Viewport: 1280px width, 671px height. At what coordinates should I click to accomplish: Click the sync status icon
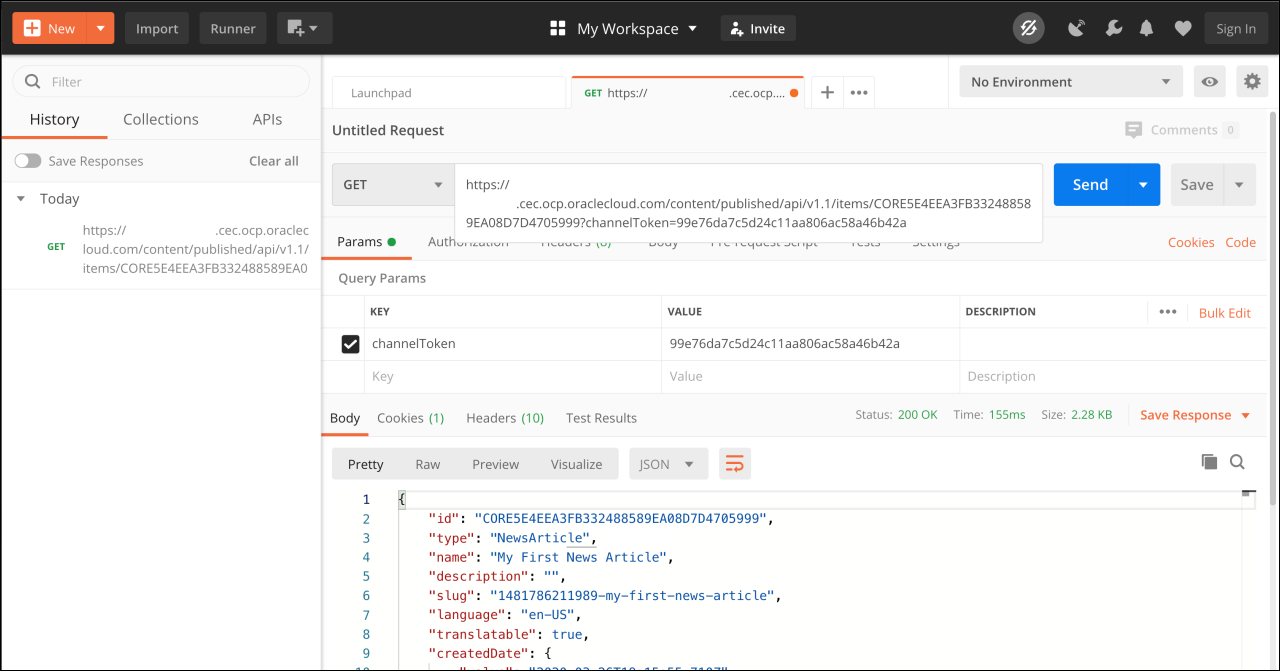[x=1028, y=28]
